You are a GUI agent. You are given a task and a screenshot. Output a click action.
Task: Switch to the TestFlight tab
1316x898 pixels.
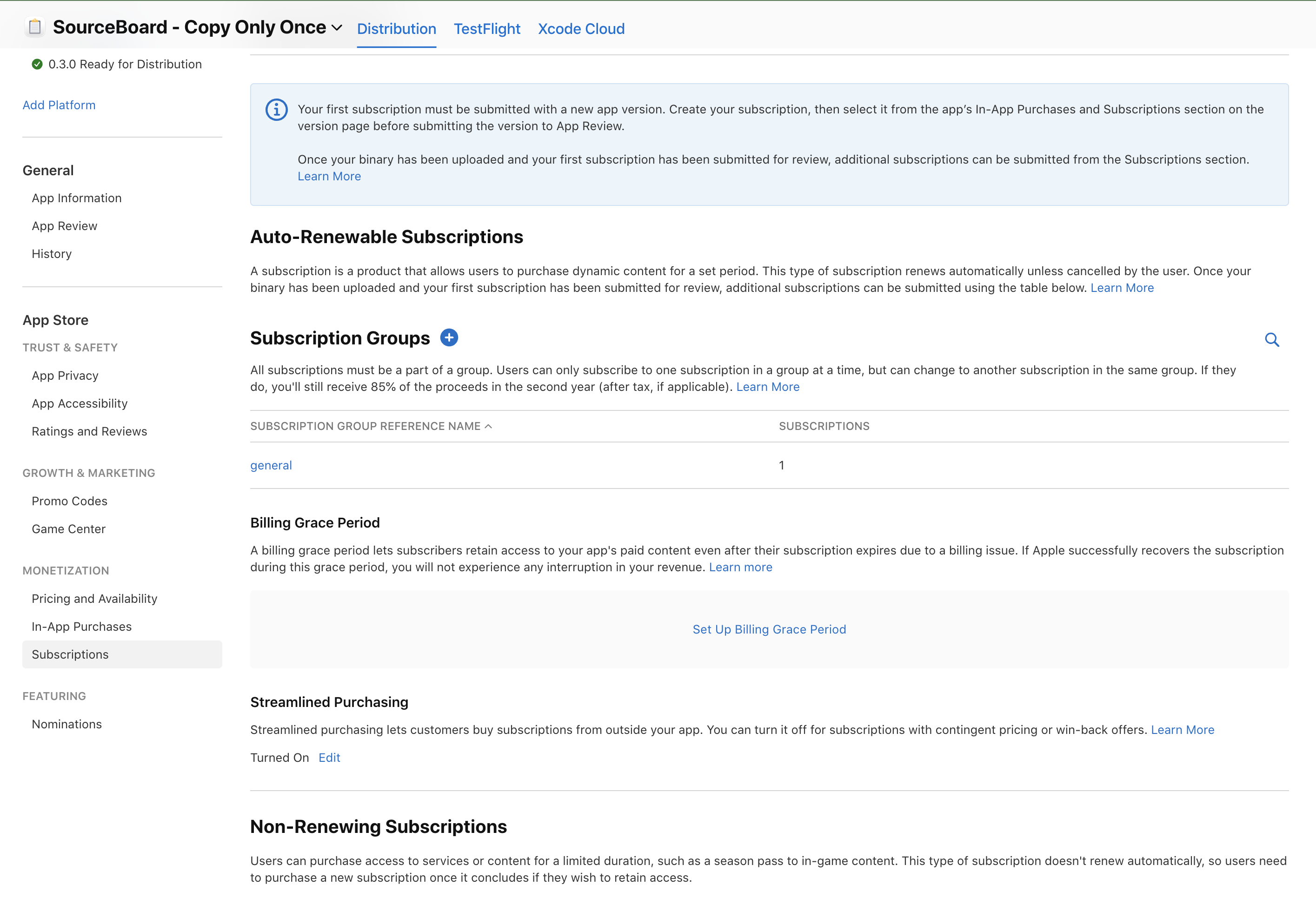486,29
